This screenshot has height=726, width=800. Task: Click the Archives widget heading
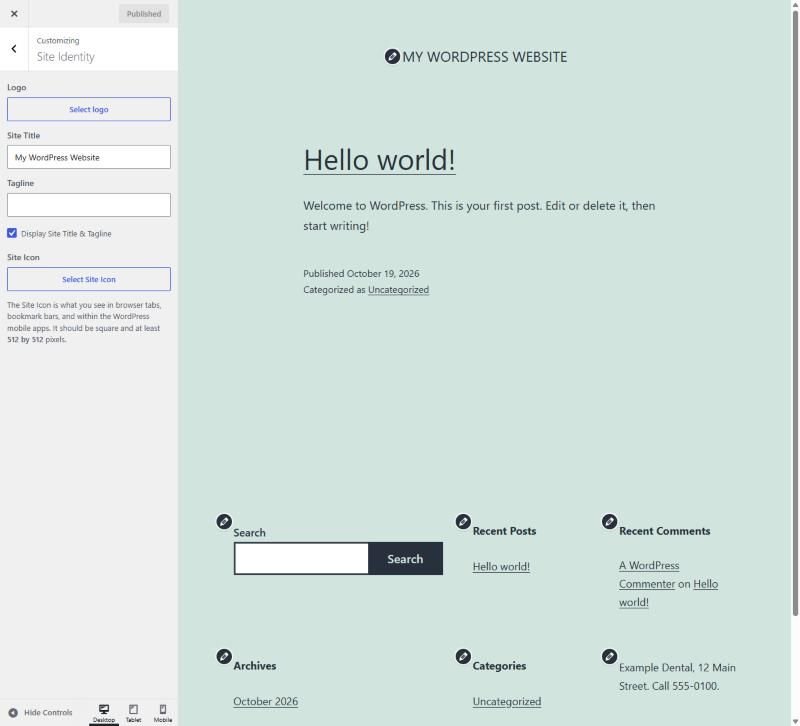coord(255,666)
